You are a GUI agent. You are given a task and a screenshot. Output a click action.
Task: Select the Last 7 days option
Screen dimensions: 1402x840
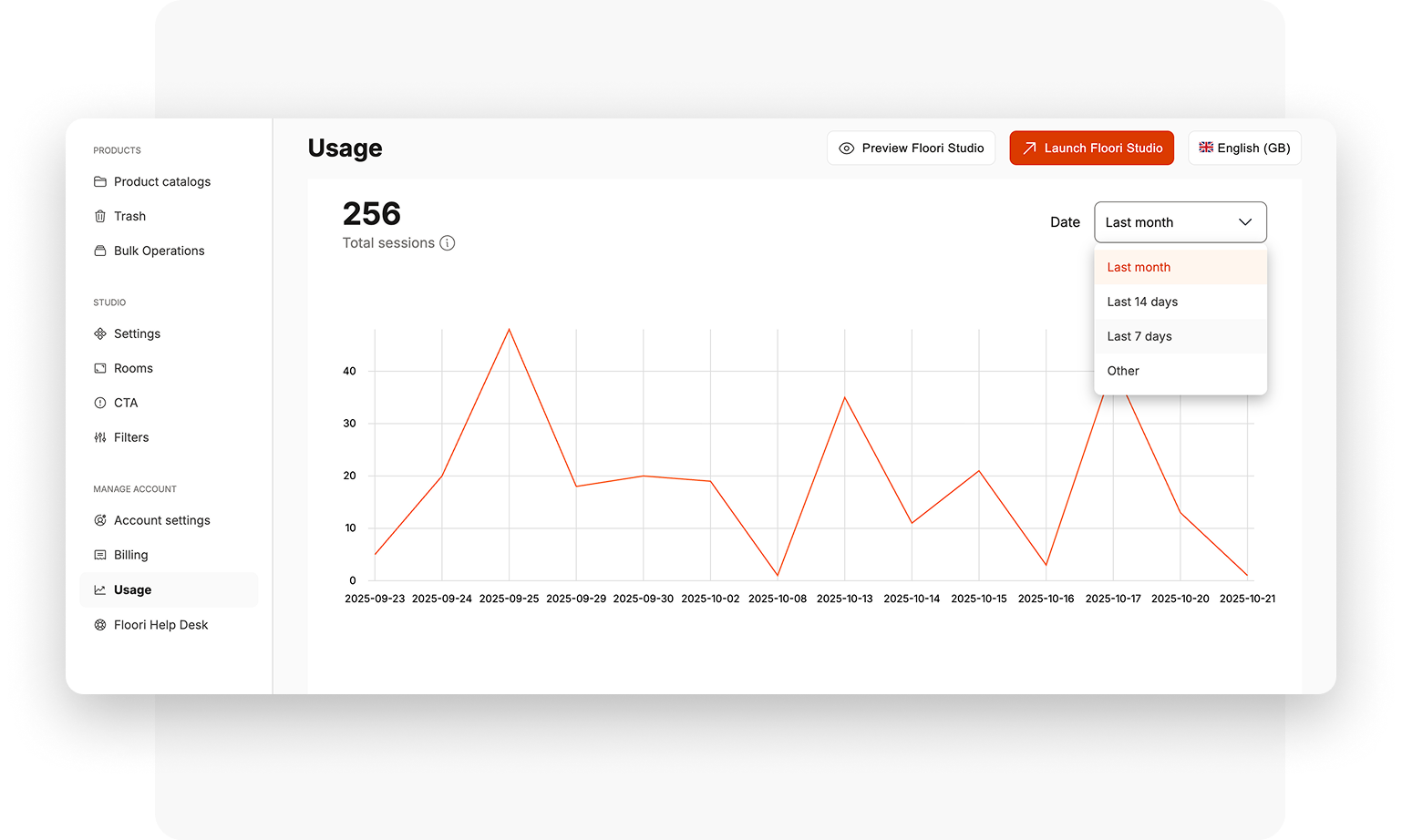tap(1139, 336)
